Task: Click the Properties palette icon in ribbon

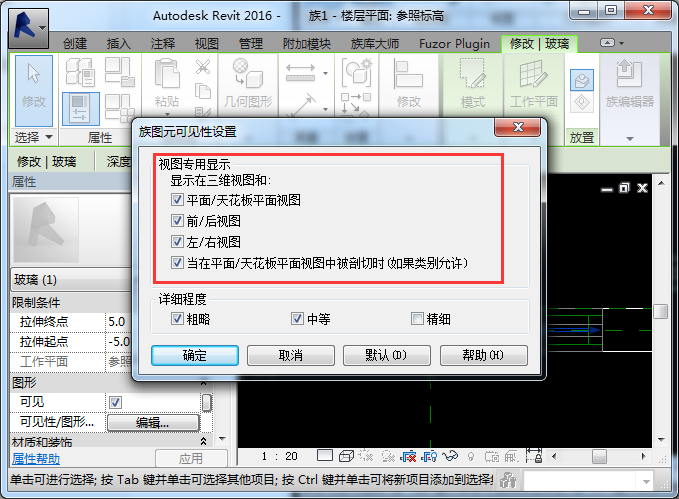Action: [80, 108]
